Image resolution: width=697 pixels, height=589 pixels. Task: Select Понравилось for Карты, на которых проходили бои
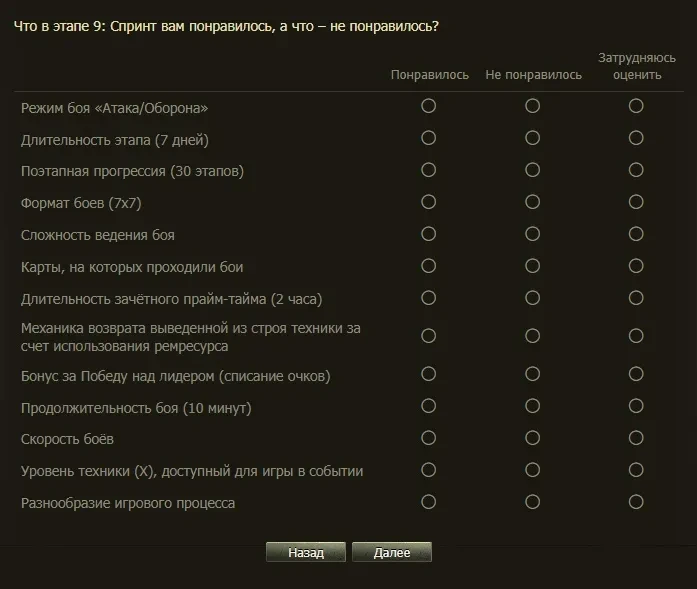point(429,266)
